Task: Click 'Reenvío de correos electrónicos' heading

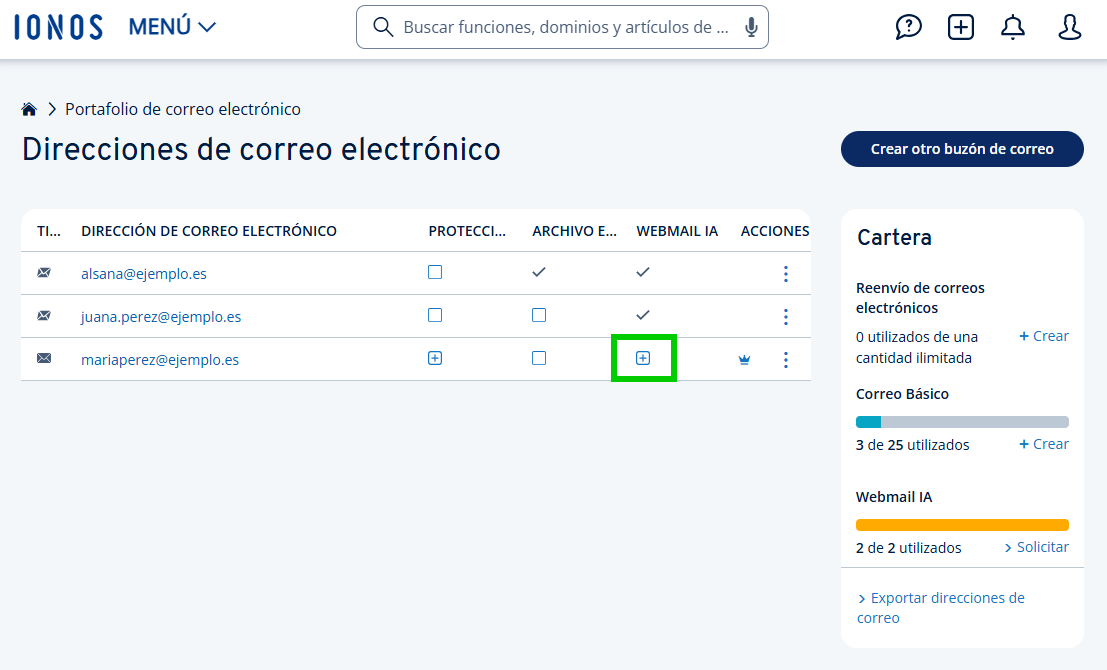Action: point(920,298)
